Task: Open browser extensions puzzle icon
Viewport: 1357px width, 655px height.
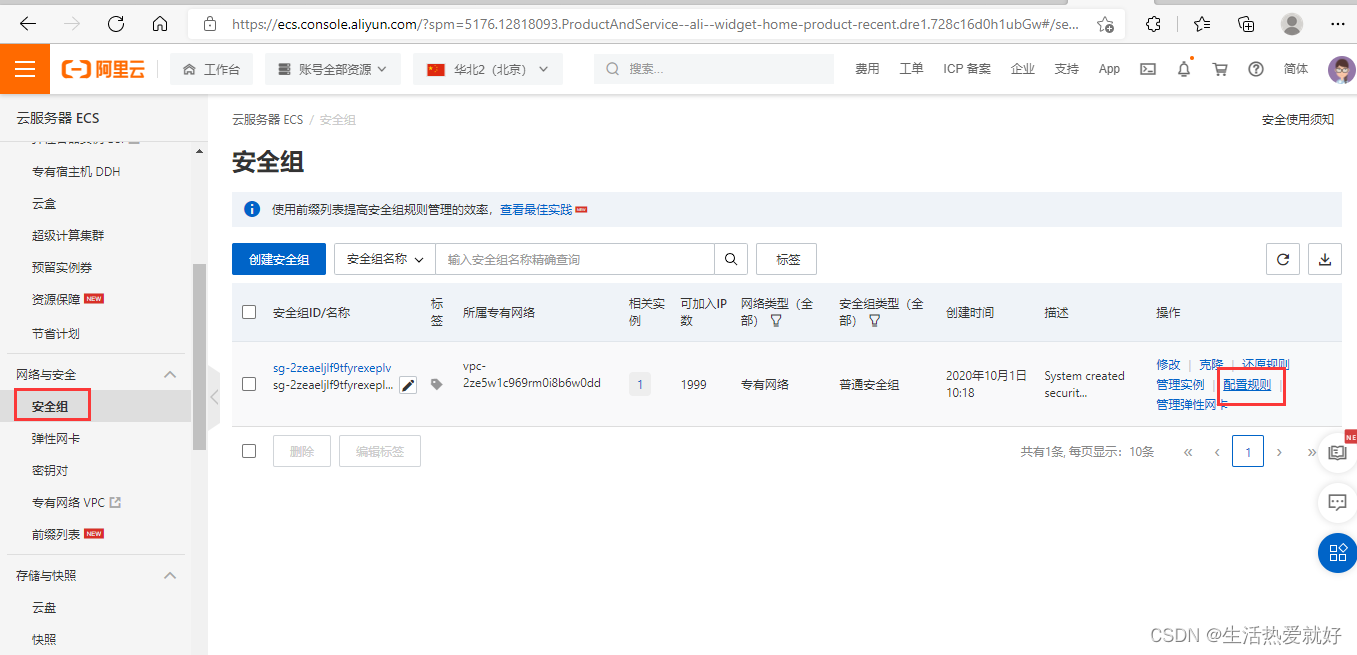Action: [1154, 23]
